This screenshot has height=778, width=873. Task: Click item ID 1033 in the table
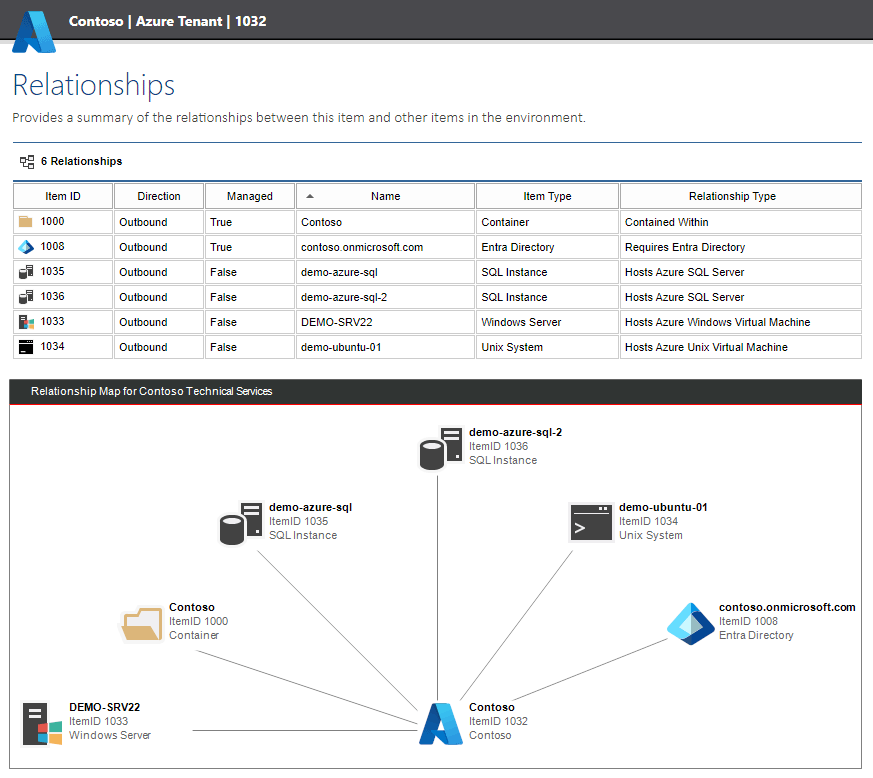52,321
